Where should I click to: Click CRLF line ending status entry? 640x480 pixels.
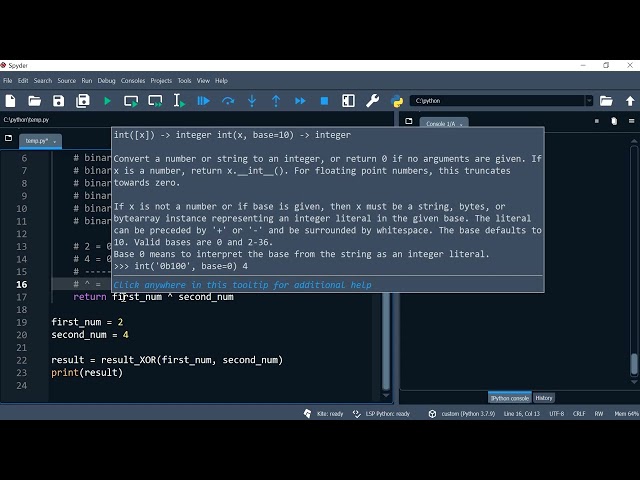pos(579,413)
